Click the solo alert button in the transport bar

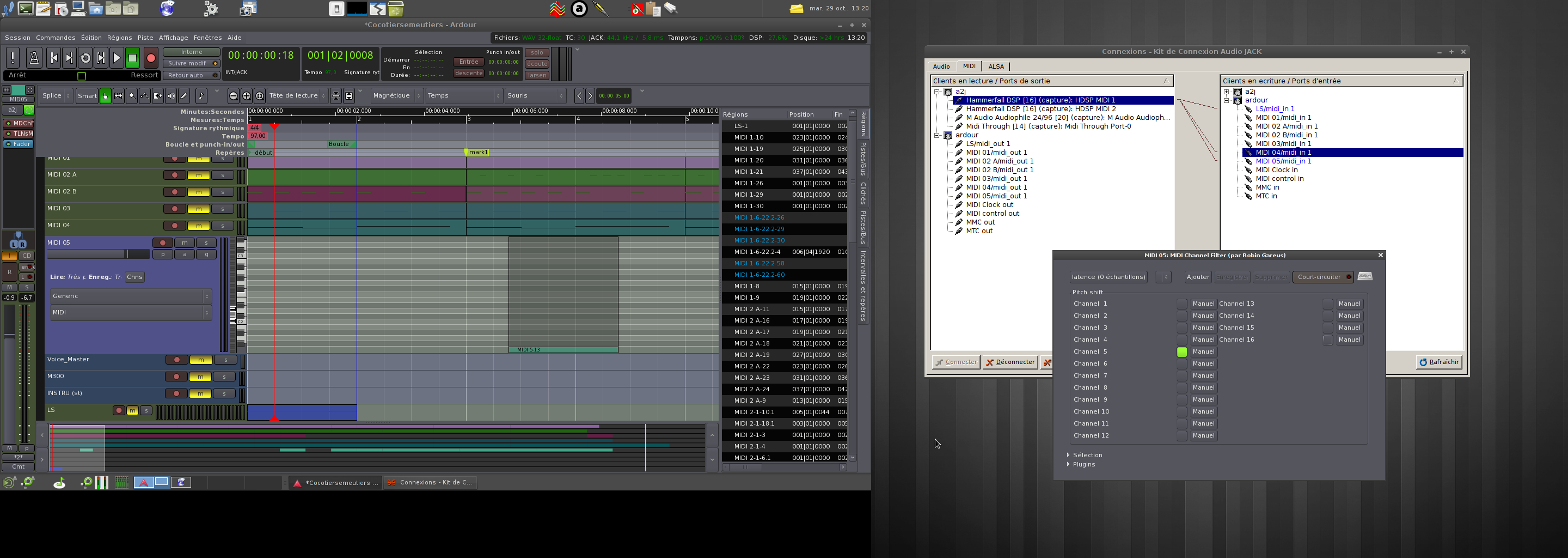536,52
